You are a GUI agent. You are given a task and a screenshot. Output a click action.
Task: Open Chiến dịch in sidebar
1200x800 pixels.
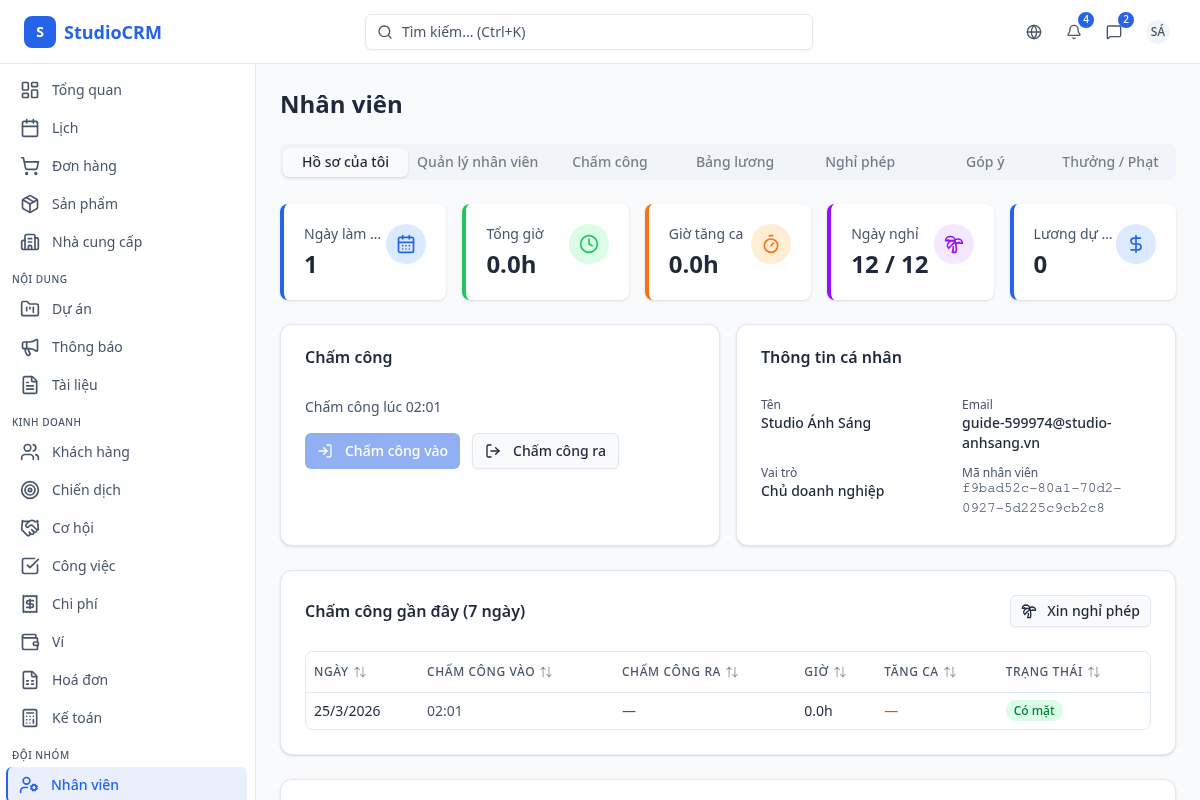point(86,490)
